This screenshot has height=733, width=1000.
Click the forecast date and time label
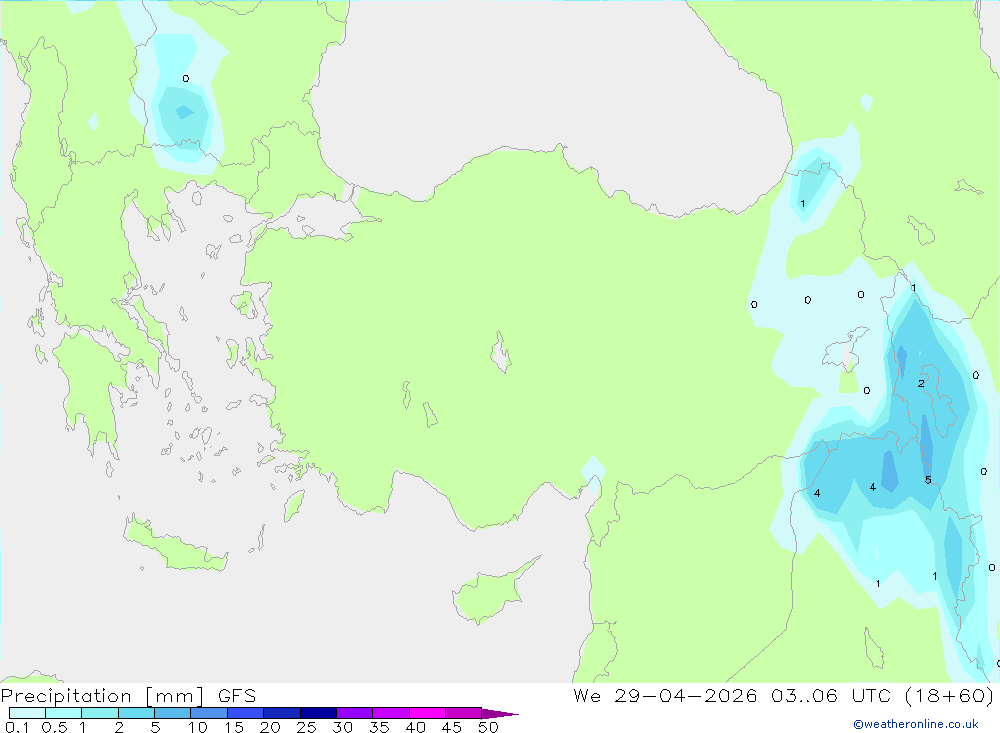783,695
